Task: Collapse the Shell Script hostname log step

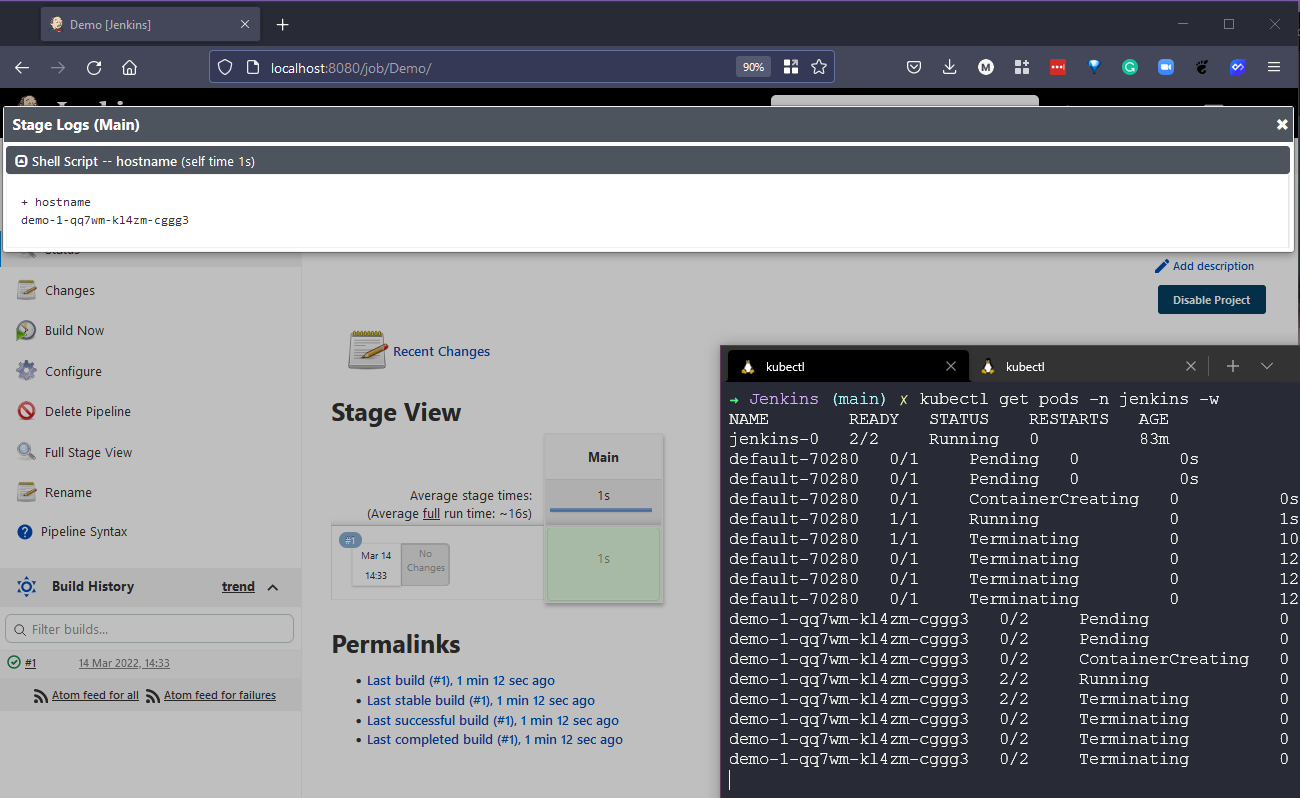Action: (21, 161)
